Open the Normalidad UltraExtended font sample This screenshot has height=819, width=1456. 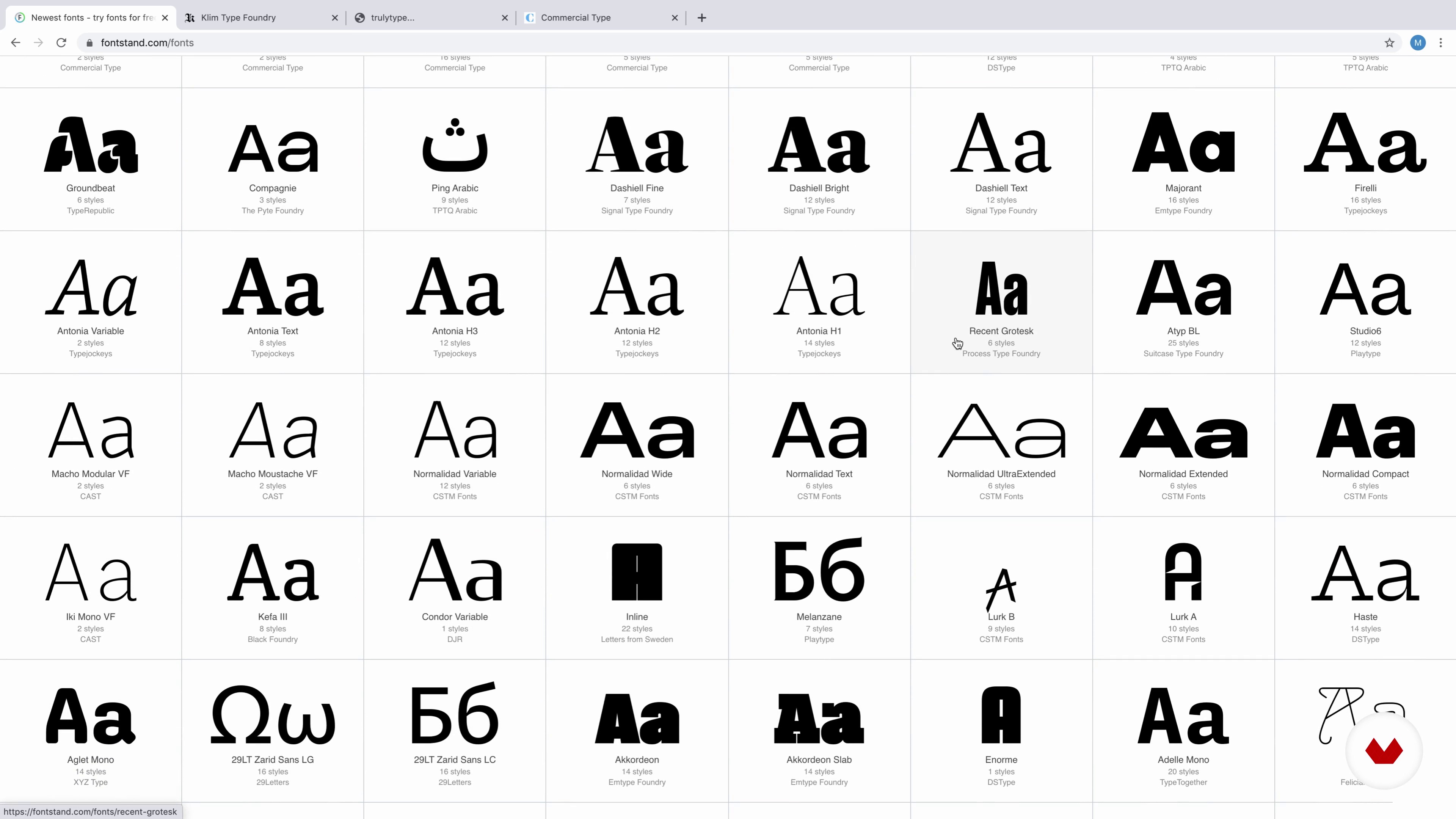(1001, 431)
